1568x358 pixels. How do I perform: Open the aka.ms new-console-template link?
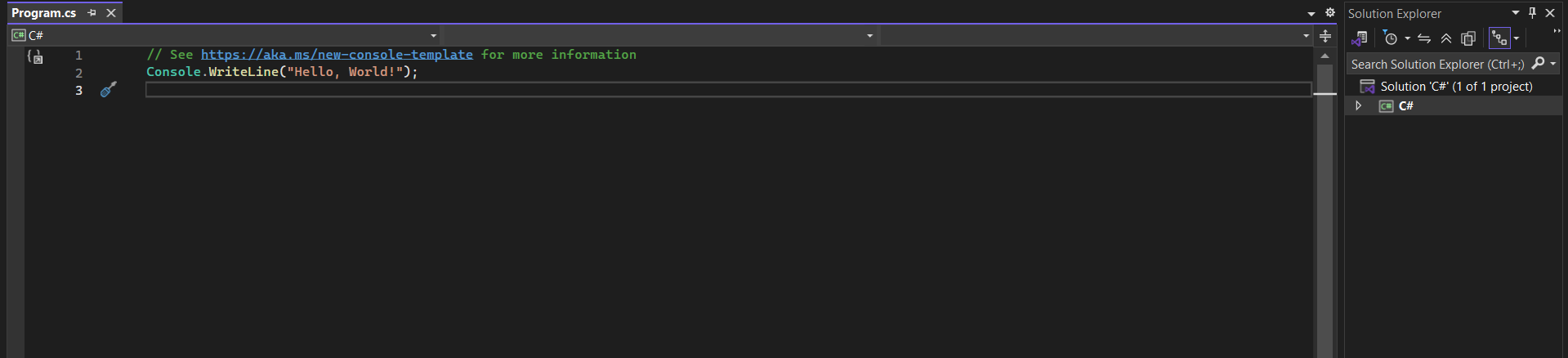pyautogui.click(x=337, y=55)
